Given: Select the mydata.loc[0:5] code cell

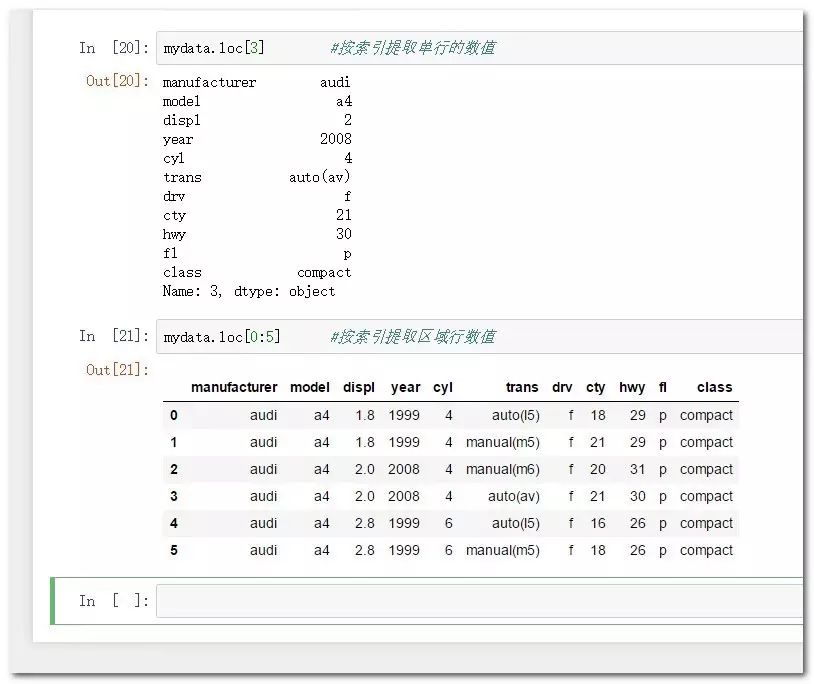Looking at the screenshot, I should click(x=480, y=336).
